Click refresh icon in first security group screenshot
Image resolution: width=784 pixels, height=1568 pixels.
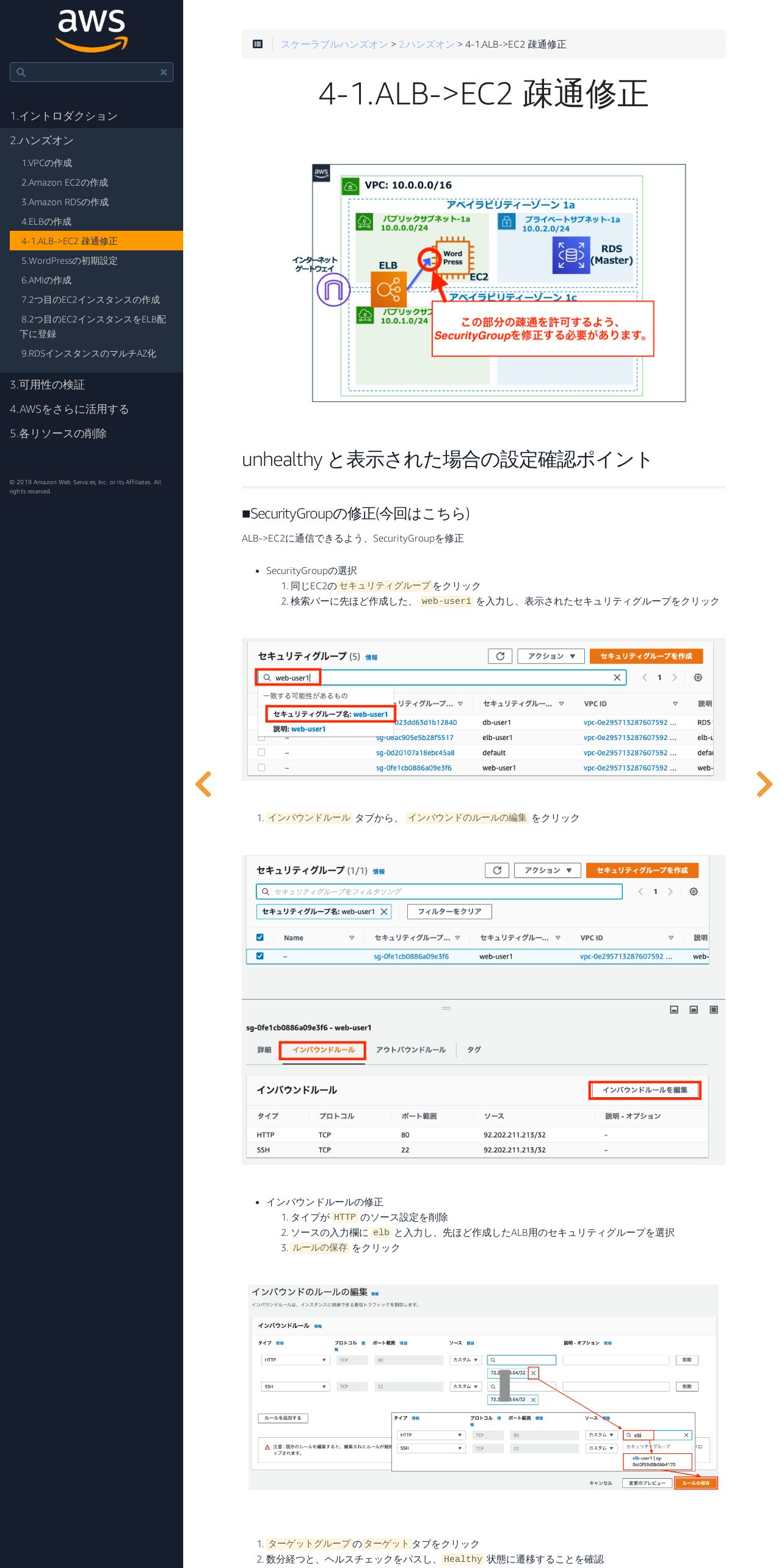click(500, 656)
